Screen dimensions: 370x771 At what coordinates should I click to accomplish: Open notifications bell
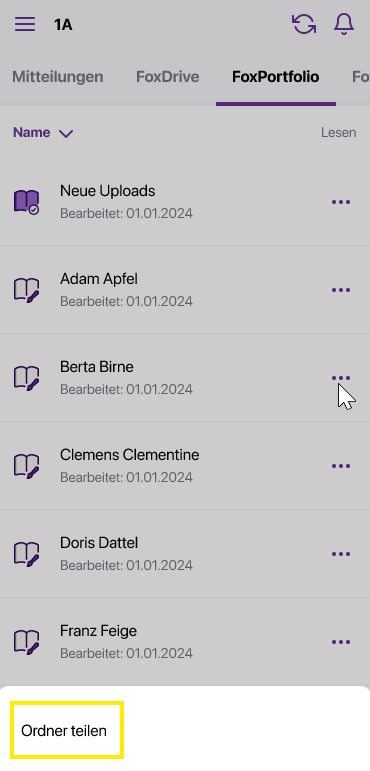tap(344, 24)
